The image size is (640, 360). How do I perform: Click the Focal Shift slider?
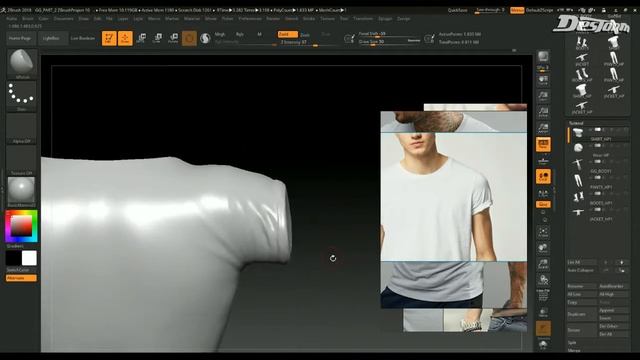click(x=389, y=34)
